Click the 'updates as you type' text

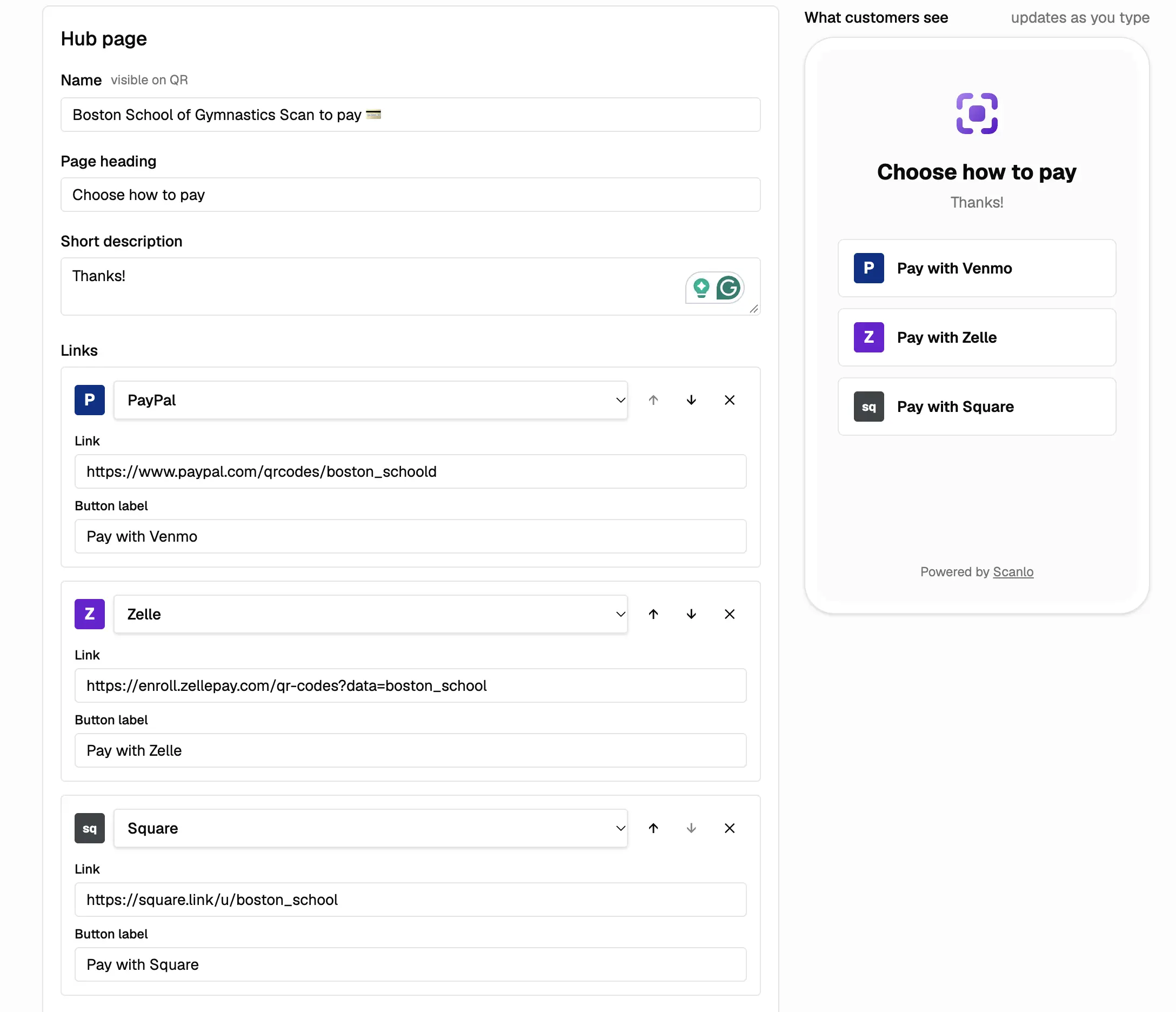pos(1080,18)
